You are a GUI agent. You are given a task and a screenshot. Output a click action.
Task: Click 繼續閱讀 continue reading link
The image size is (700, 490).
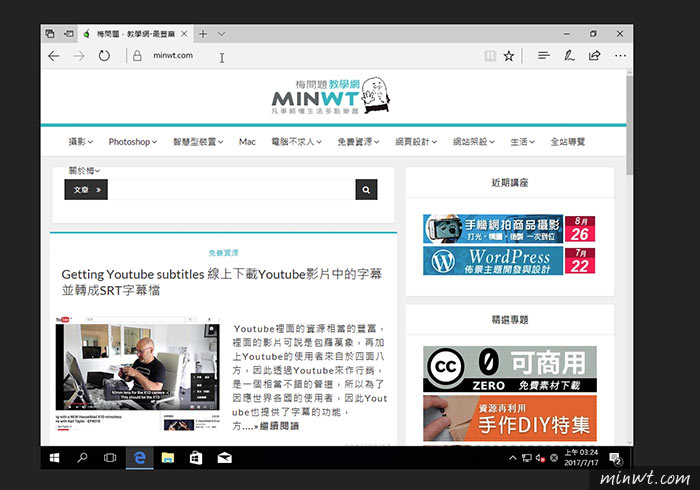(279, 426)
